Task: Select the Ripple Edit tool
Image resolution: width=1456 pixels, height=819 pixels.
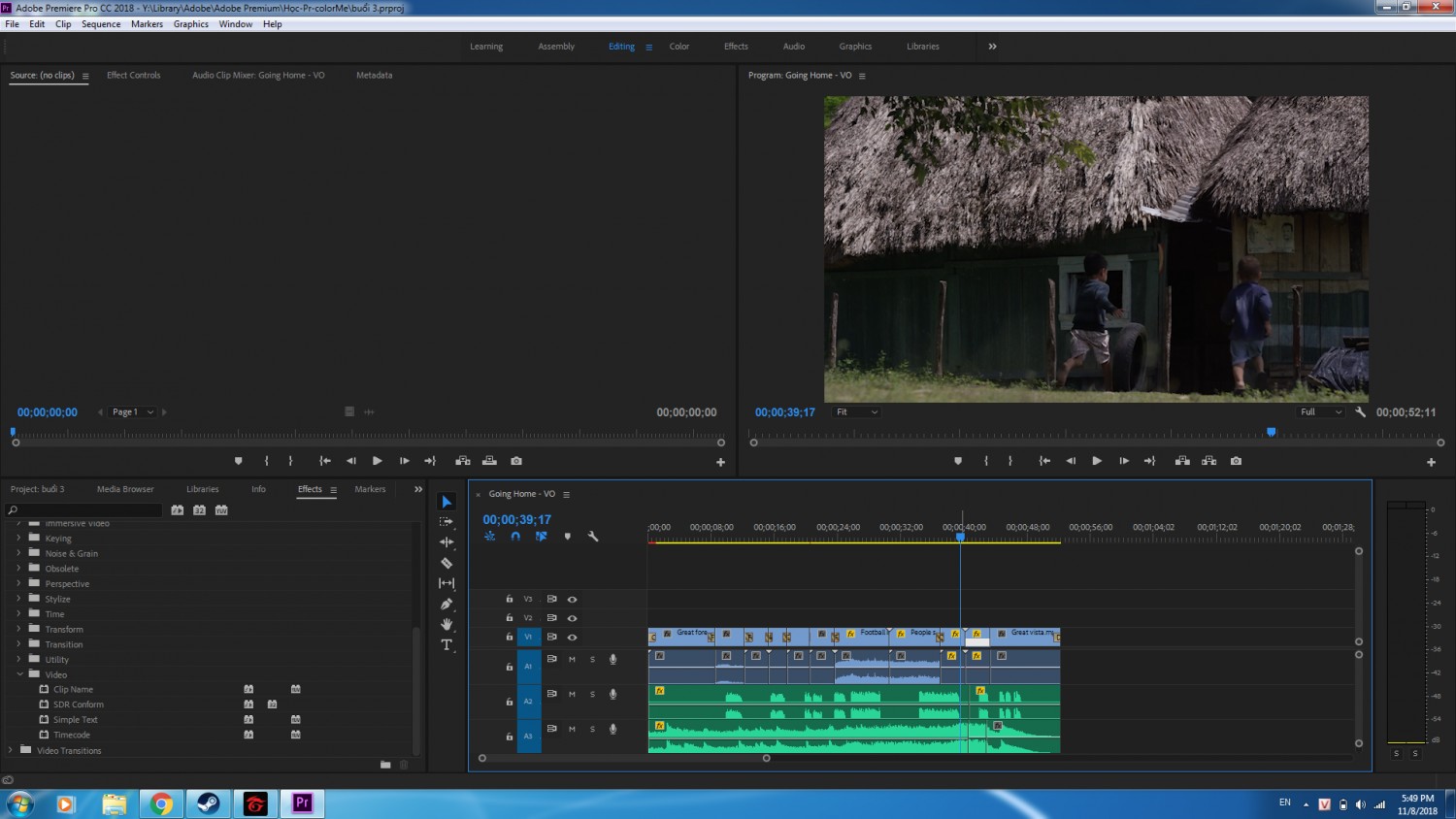Action: tap(447, 542)
